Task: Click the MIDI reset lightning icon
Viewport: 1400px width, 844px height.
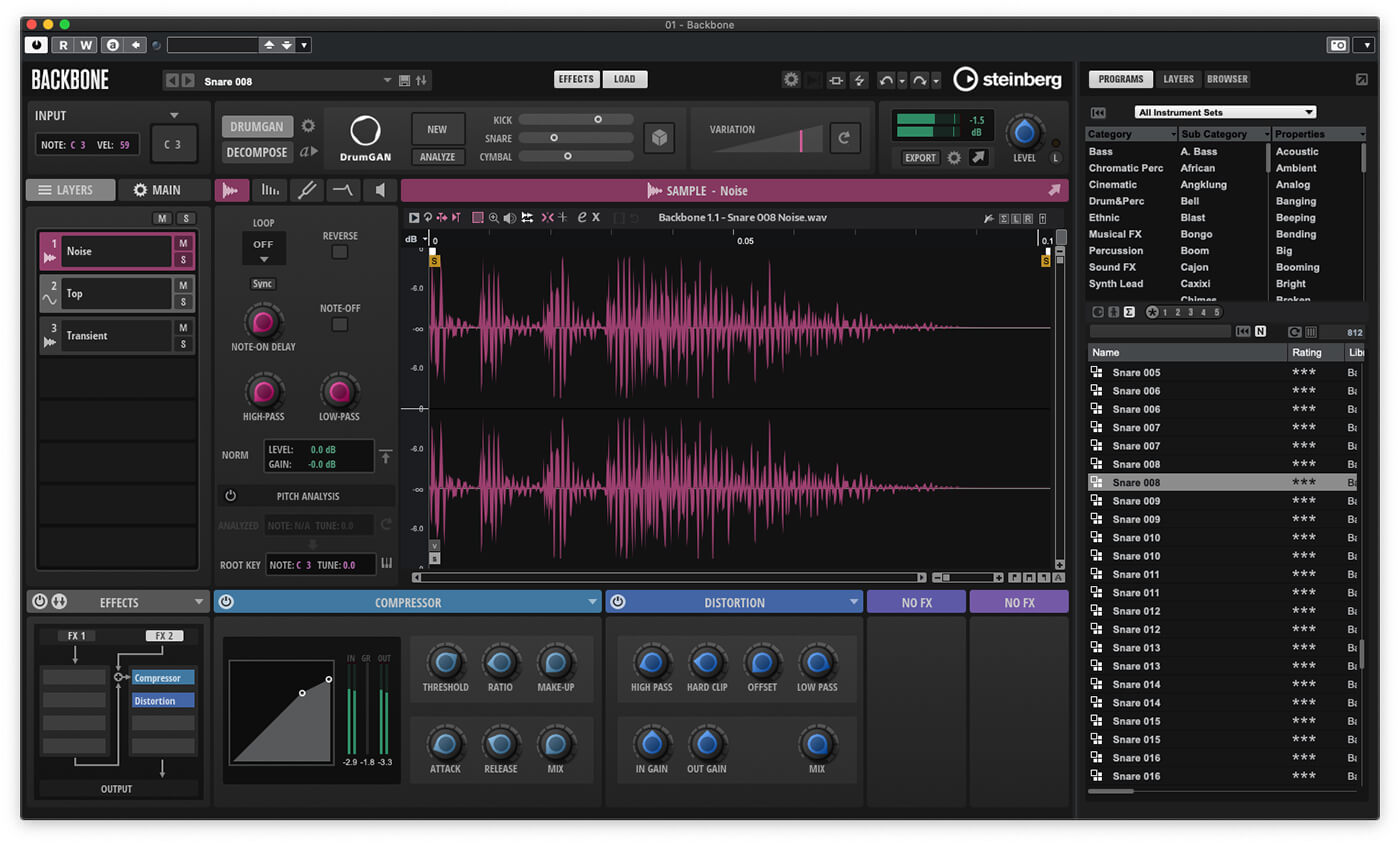Action: click(x=858, y=80)
